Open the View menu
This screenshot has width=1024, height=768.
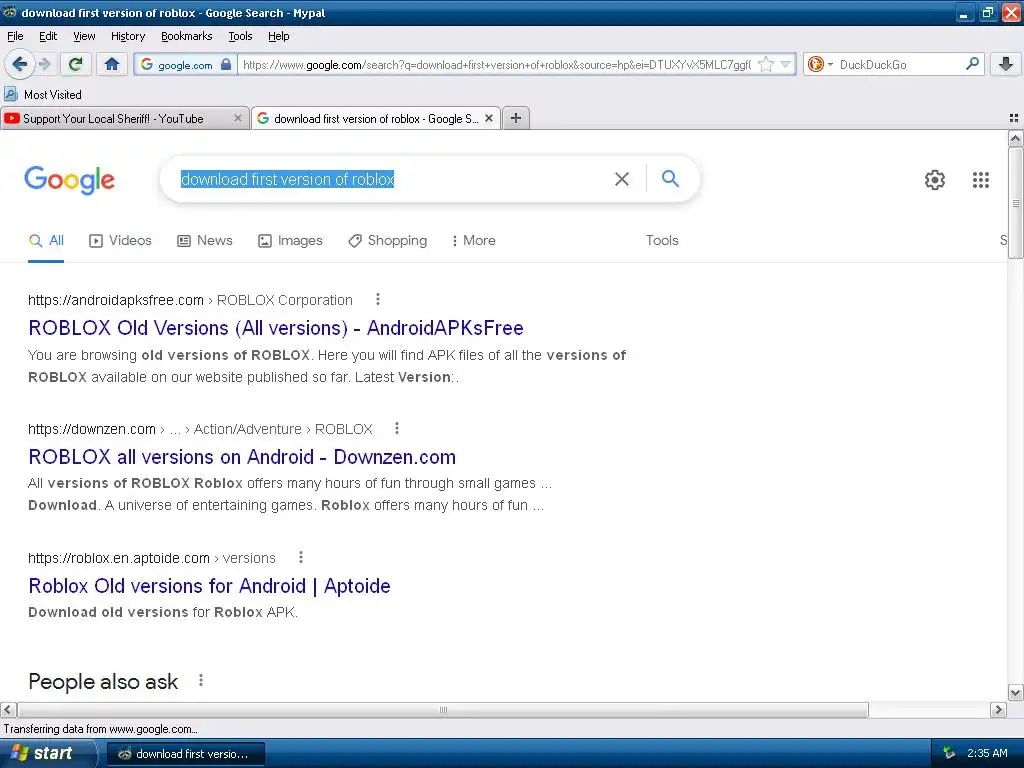click(x=84, y=37)
